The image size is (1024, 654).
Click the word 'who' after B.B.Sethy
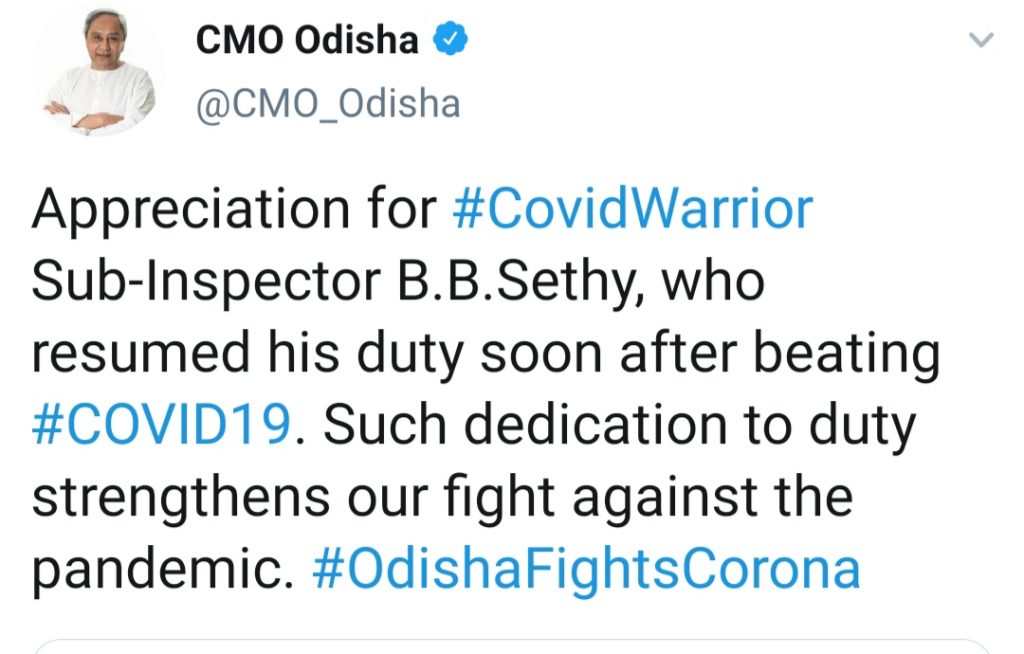tap(713, 282)
